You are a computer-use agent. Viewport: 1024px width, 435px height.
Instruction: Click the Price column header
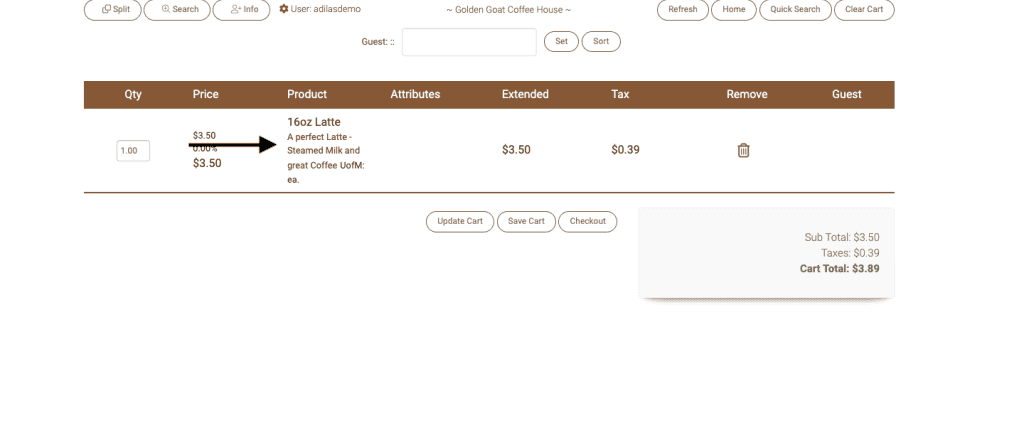click(205, 94)
